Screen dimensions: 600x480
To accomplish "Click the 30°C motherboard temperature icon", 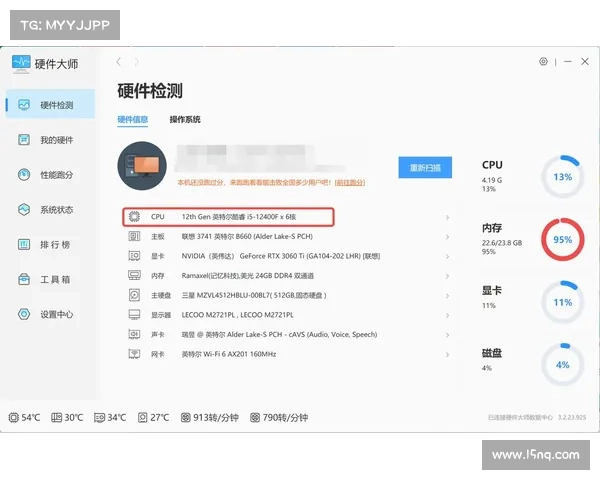I will (x=56, y=417).
